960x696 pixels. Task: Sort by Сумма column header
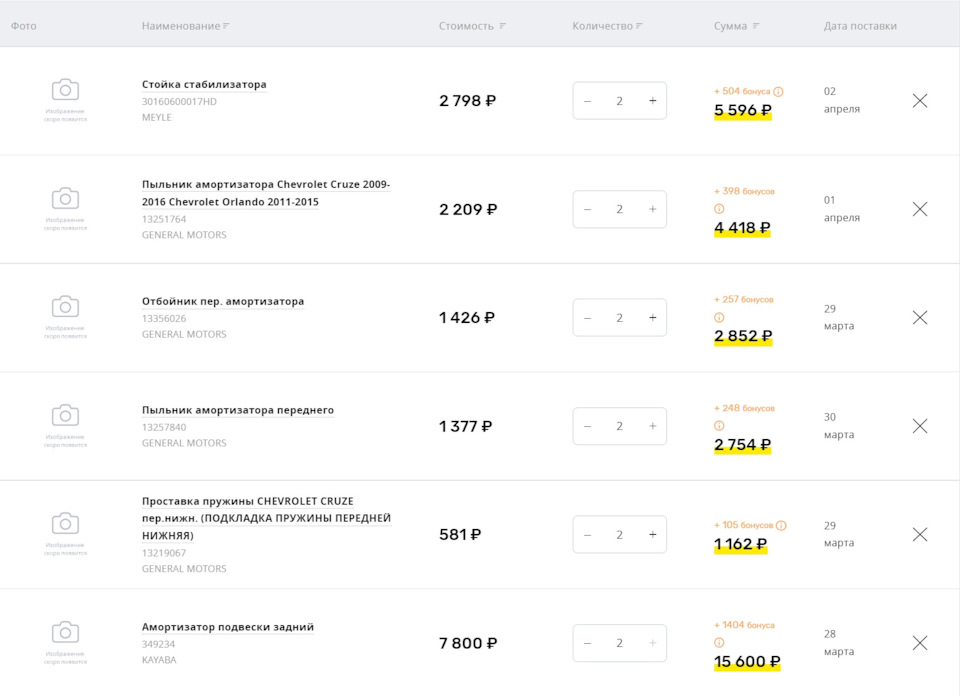tap(737, 26)
